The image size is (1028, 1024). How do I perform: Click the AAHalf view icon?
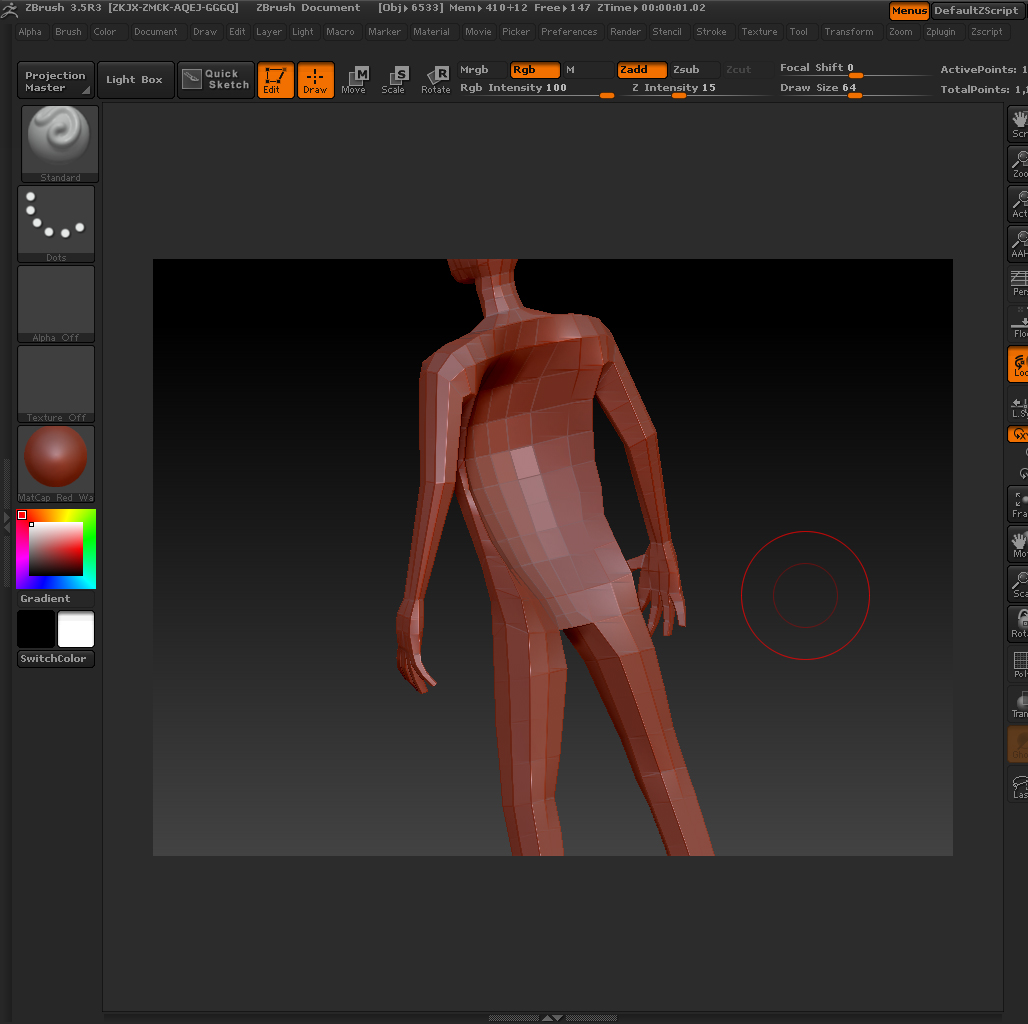pyautogui.click(x=1018, y=244)
